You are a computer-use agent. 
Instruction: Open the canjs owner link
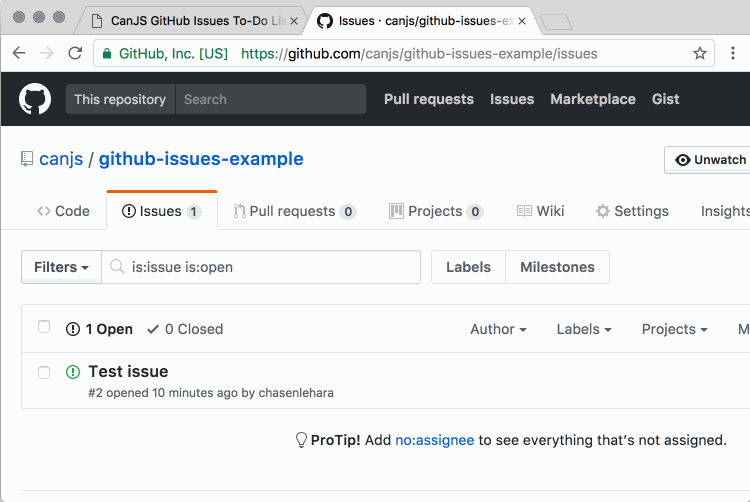pos(61,159)
